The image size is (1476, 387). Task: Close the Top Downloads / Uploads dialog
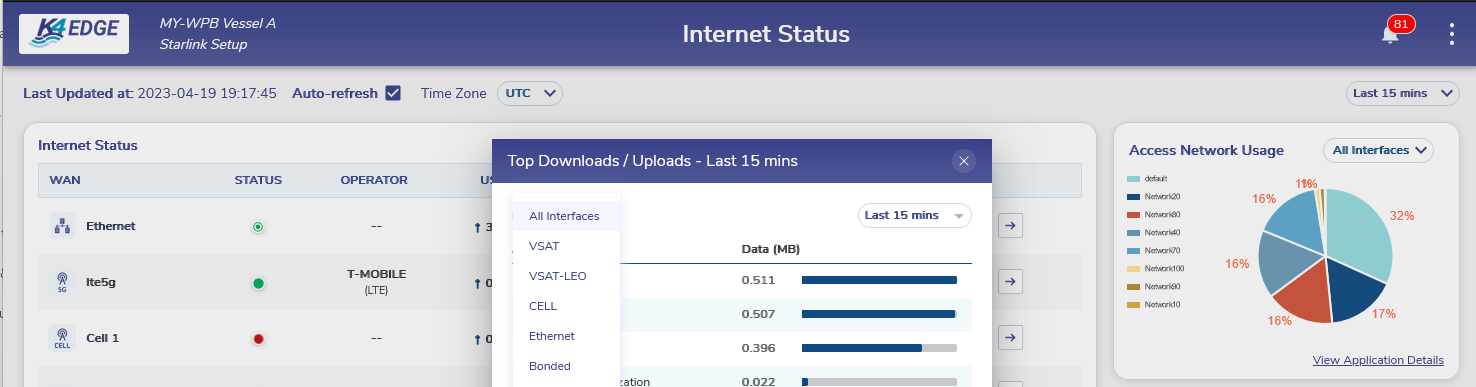point(963,161)
